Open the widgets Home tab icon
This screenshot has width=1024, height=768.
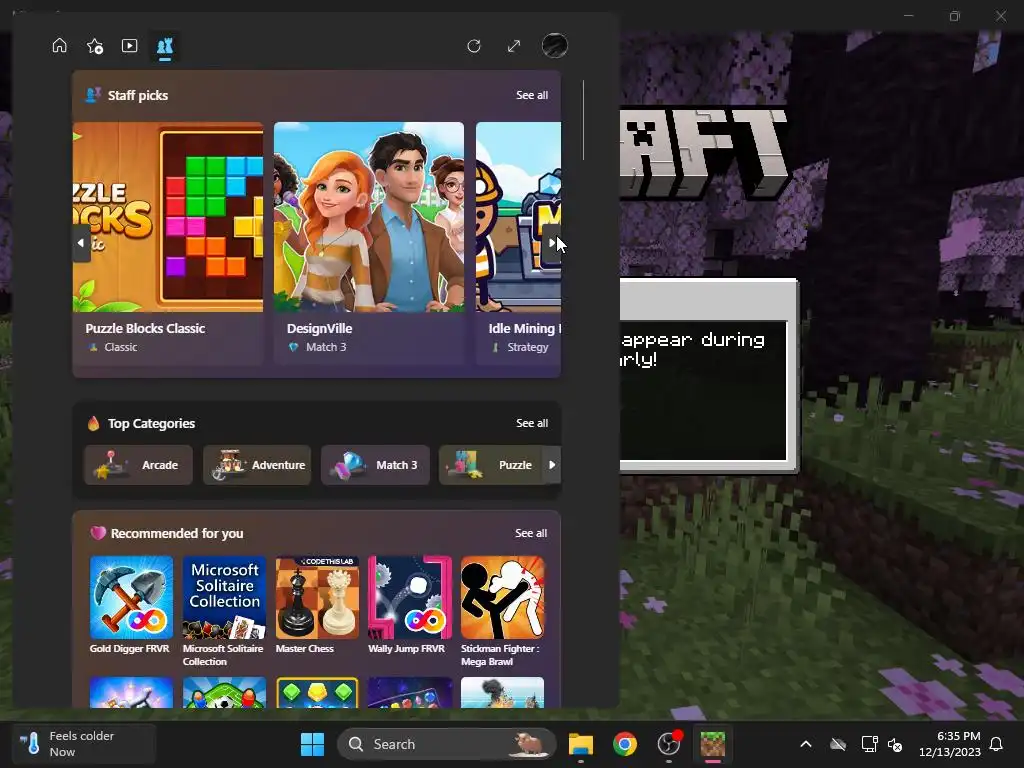[59, 46]
